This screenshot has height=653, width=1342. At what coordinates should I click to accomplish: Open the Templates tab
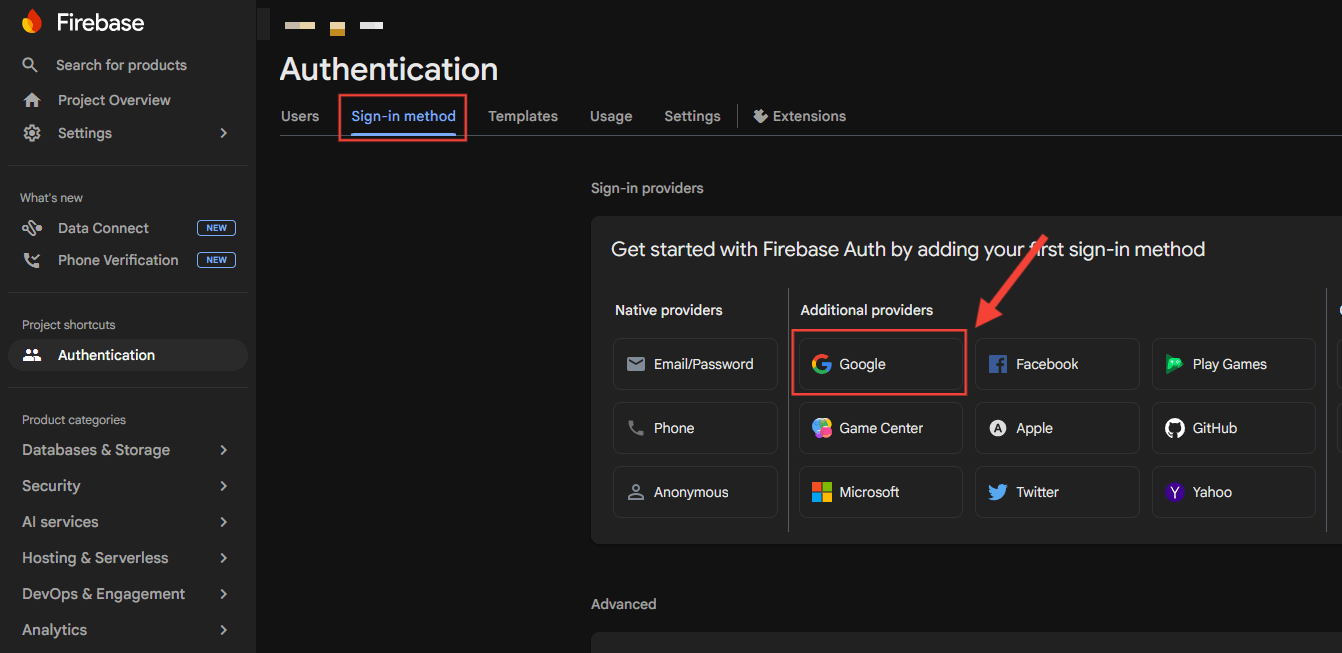(523, 116)
